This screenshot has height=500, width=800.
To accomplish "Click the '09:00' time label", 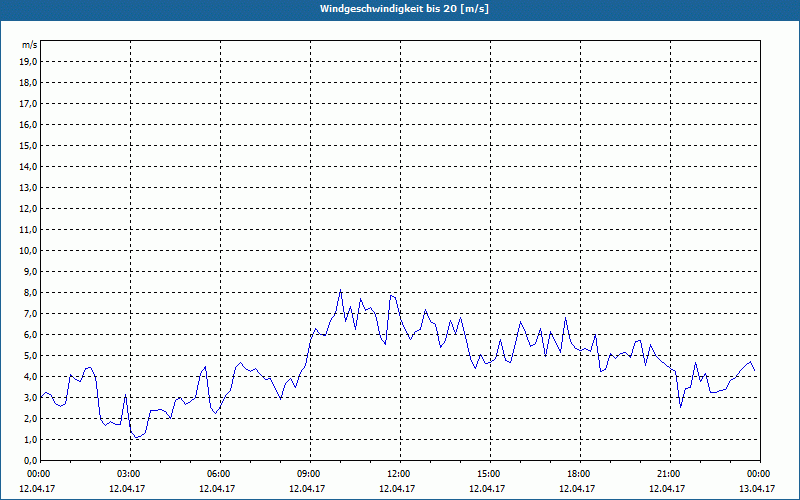I will pos(311,474).
